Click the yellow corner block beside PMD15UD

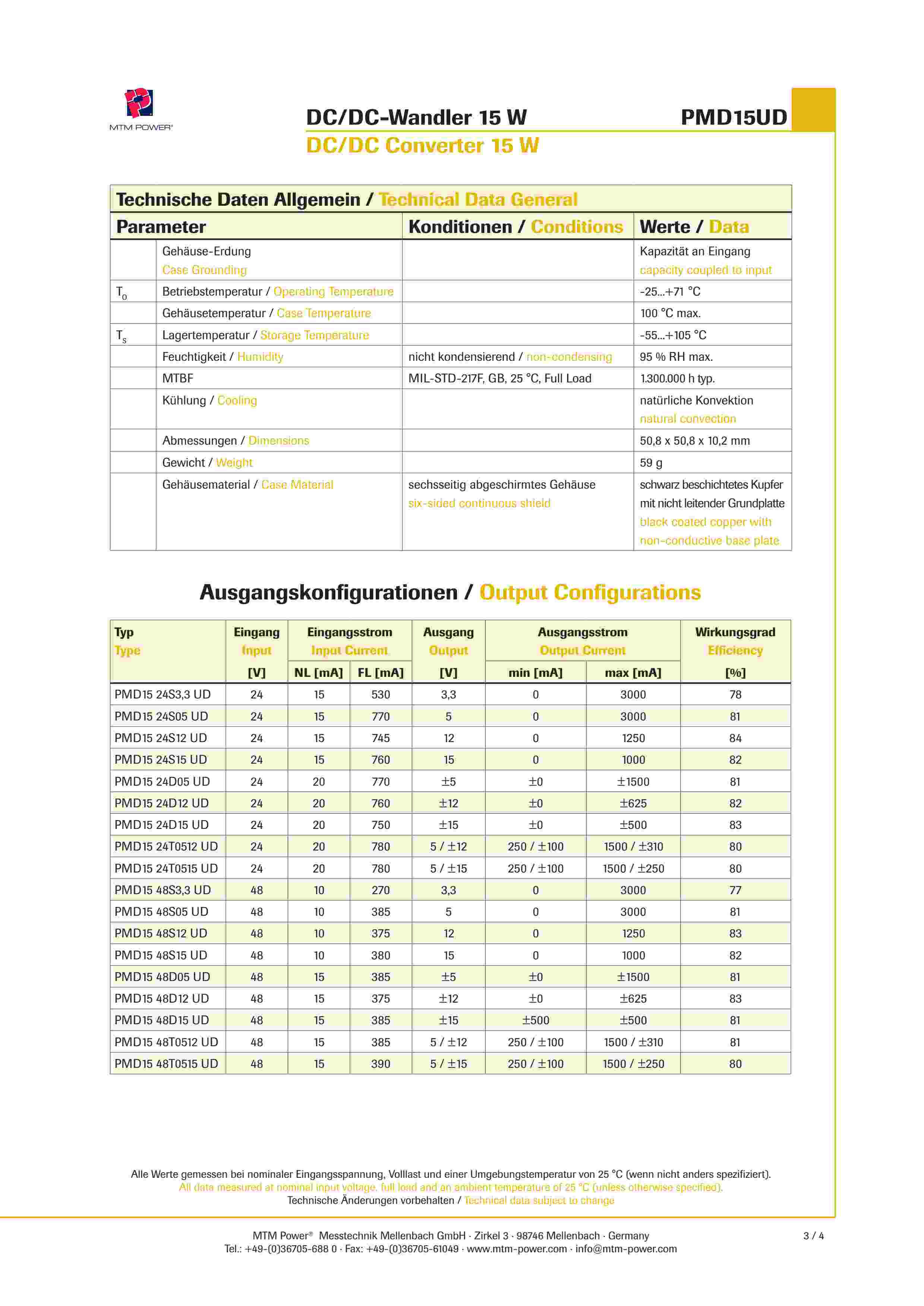(813, 110)
